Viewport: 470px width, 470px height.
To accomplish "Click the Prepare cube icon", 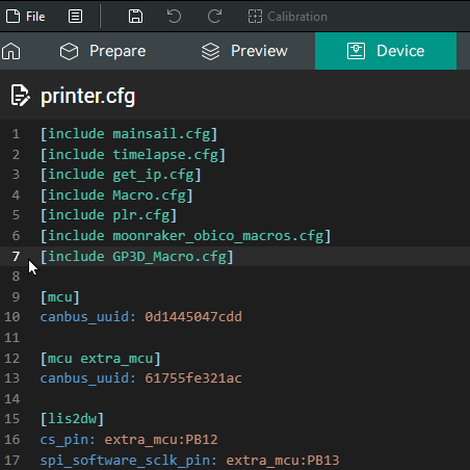I will click(x=69, y=51).
